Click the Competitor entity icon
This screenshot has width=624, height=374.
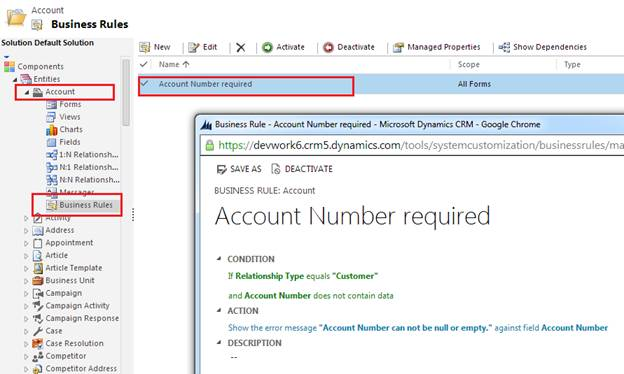click(x=38, y=356)
